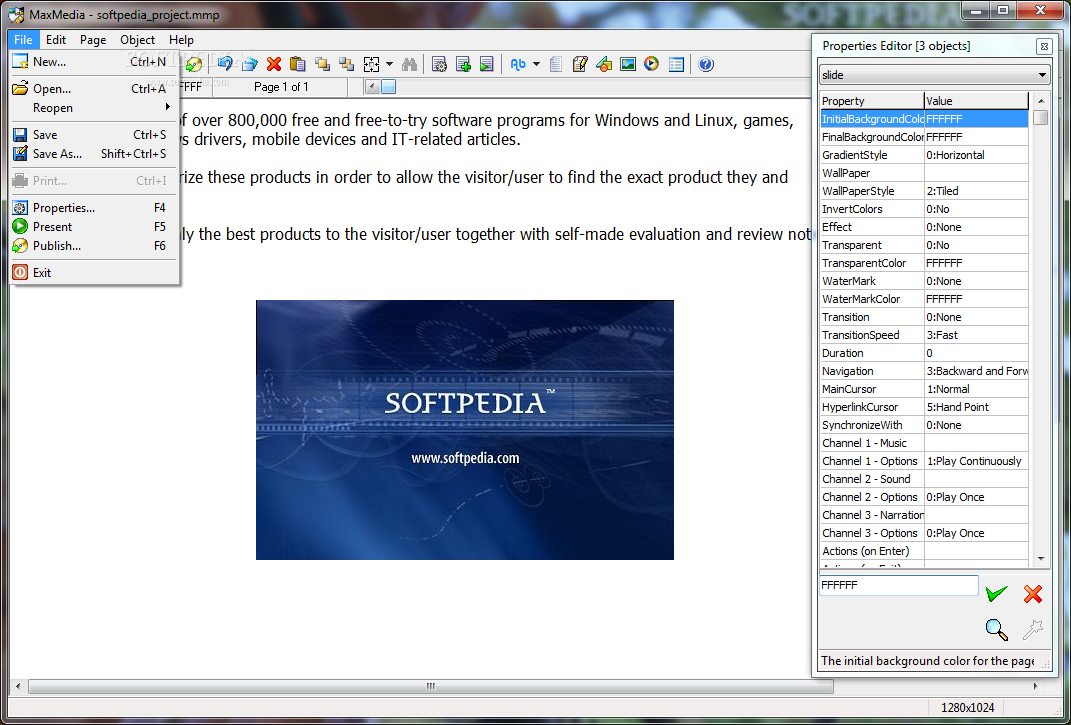The width and height of the screenshot is (1071, 725).
Task: Choose Exit from the File menu
Action: pos(95,273)
